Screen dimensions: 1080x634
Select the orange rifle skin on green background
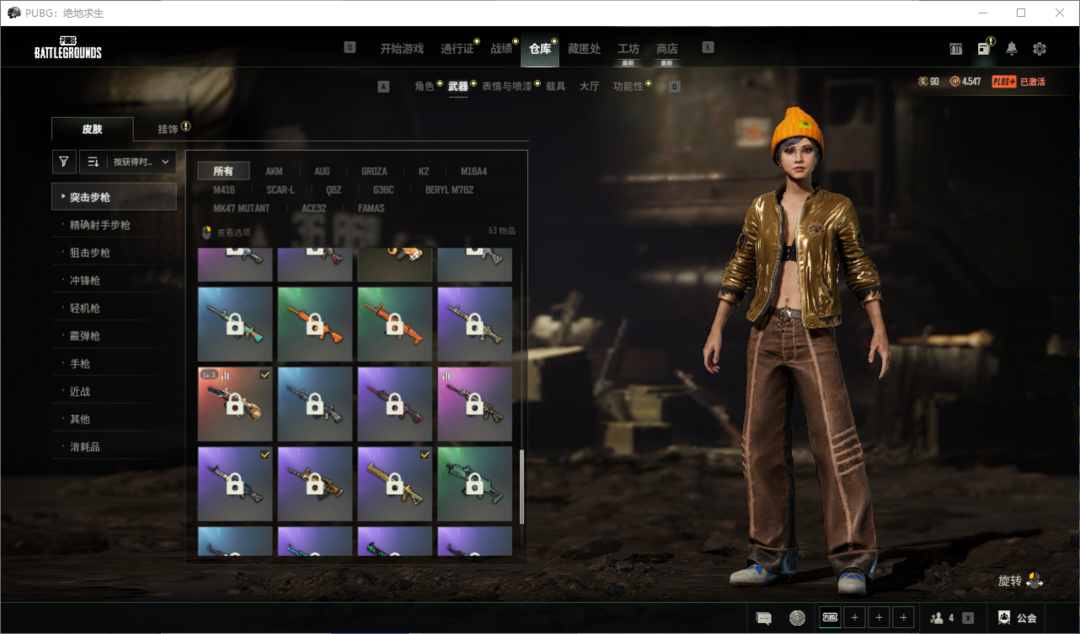pos(315,324)
